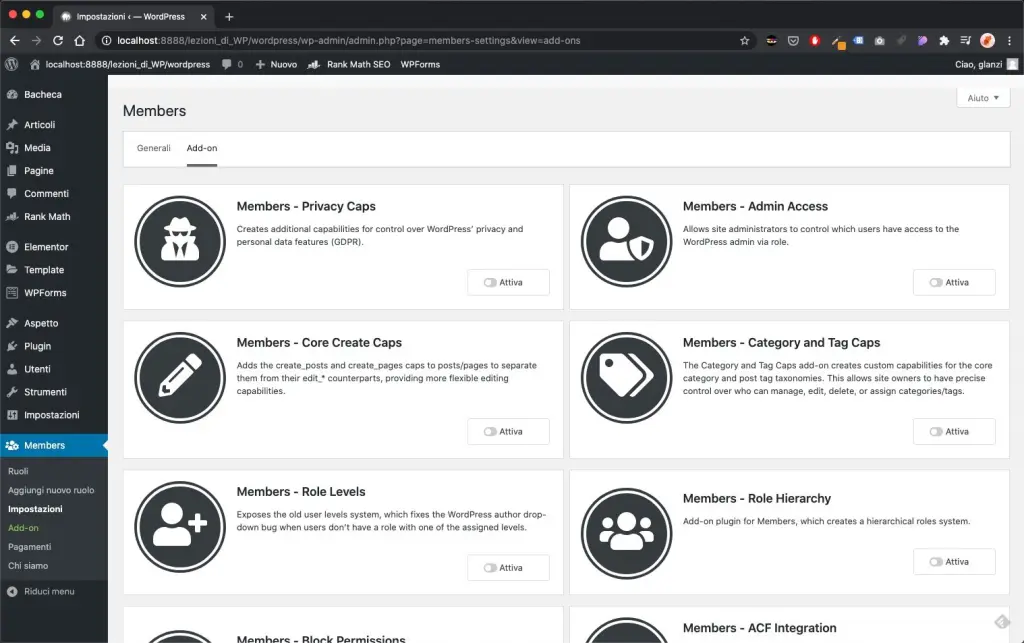Activate Members - Role Levels add-on
1024x643 pixels.
[x=508, y=568]
